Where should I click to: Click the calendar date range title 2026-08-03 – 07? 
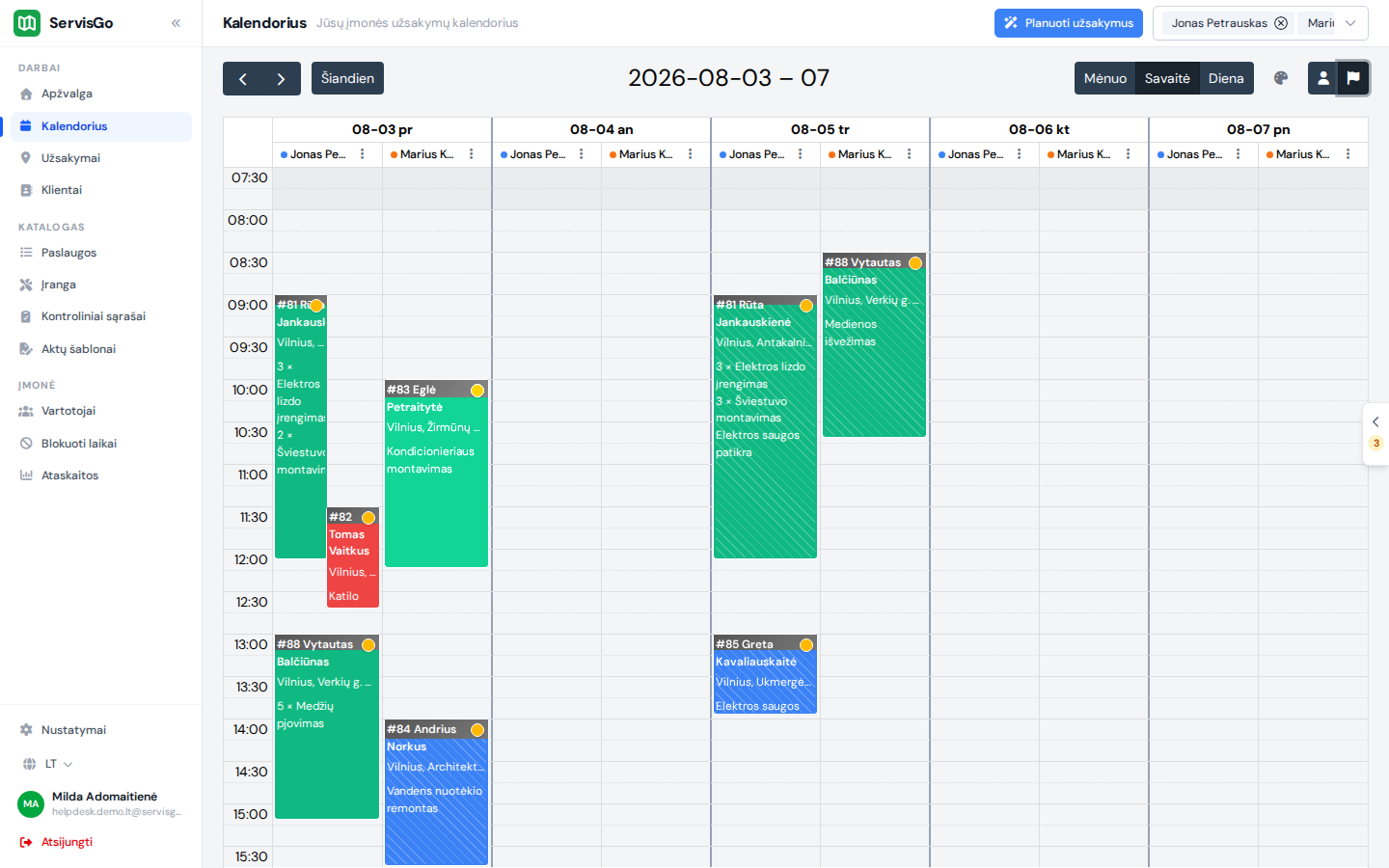[728, 78]
